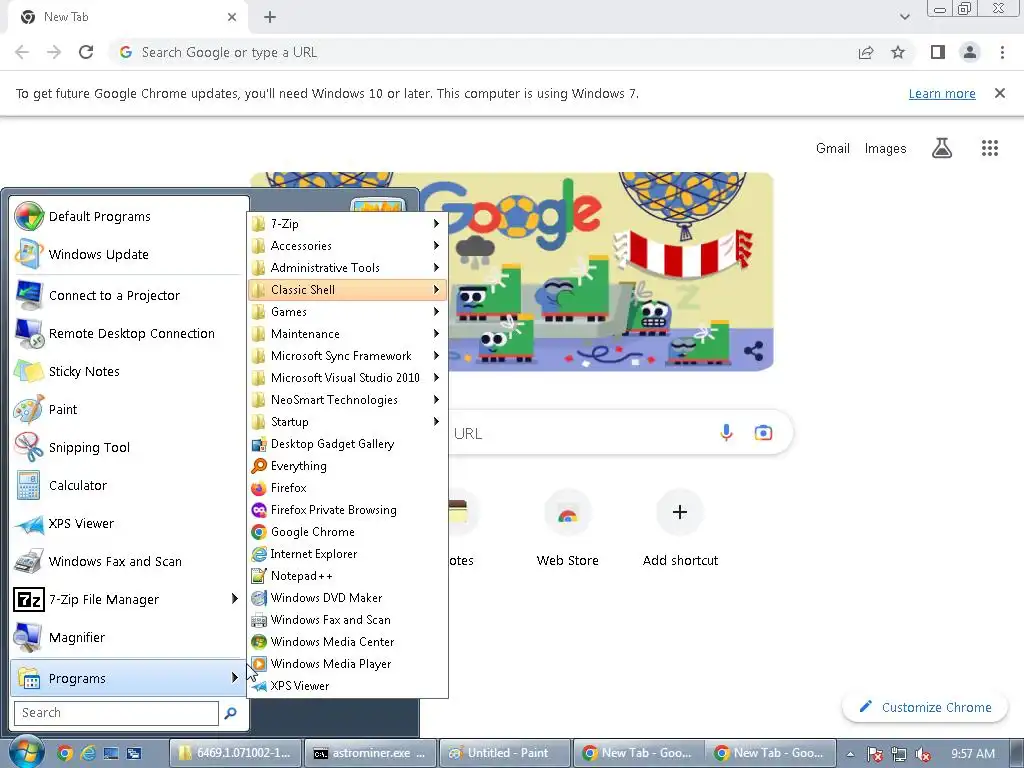Screen dimensions: 1024x768
Task: Open Internet Explorer from the Programs list
Action: [348, 554]
